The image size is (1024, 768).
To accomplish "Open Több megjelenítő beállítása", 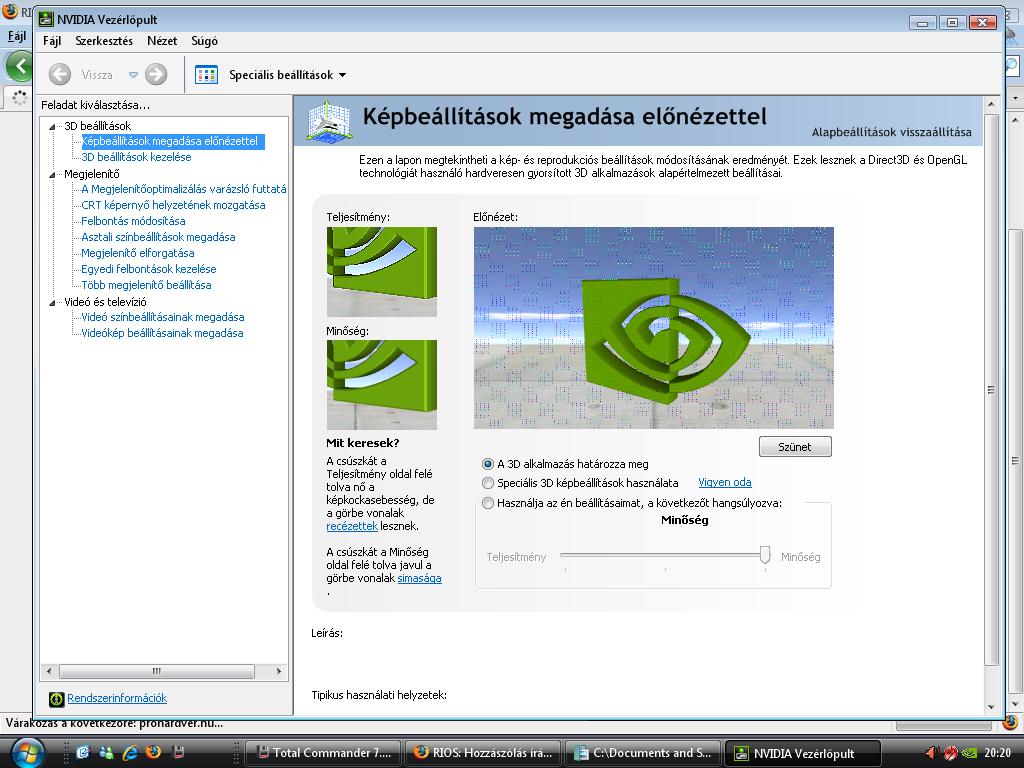I will click(x=146, y=285).
